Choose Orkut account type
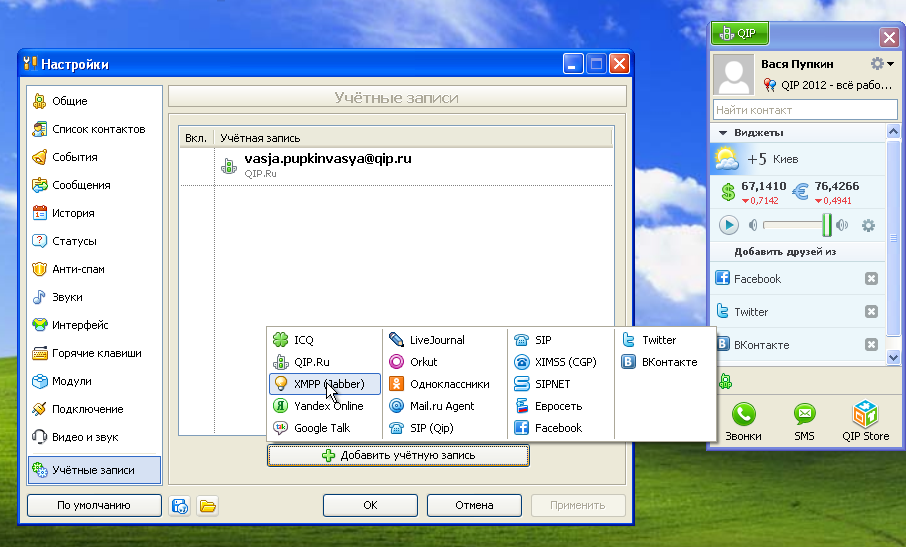The image size is (906, 547). coord(445,362)
